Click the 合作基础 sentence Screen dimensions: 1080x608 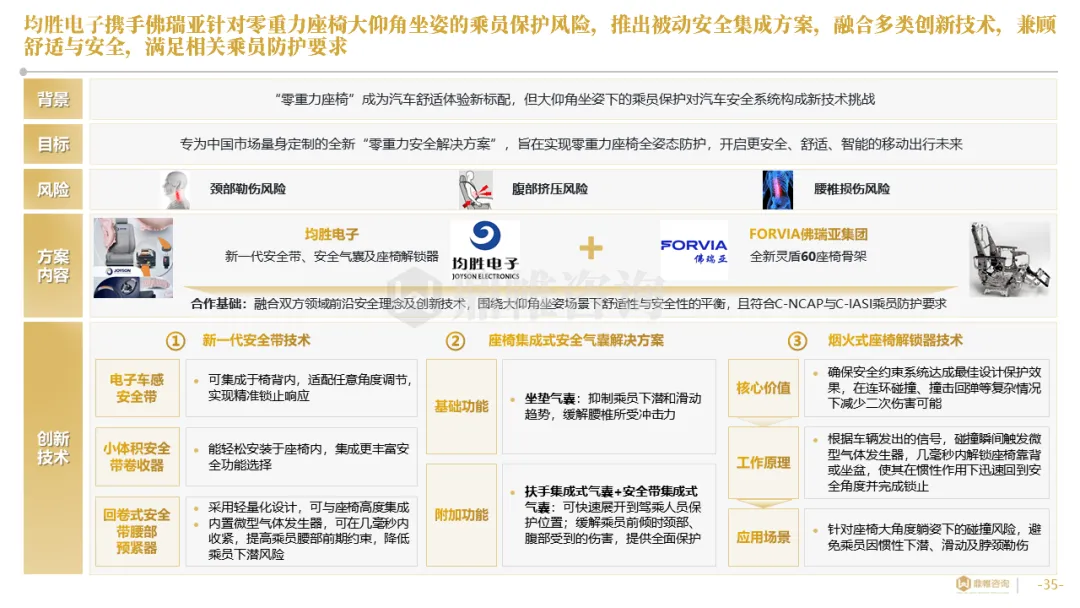click(569, 304)
